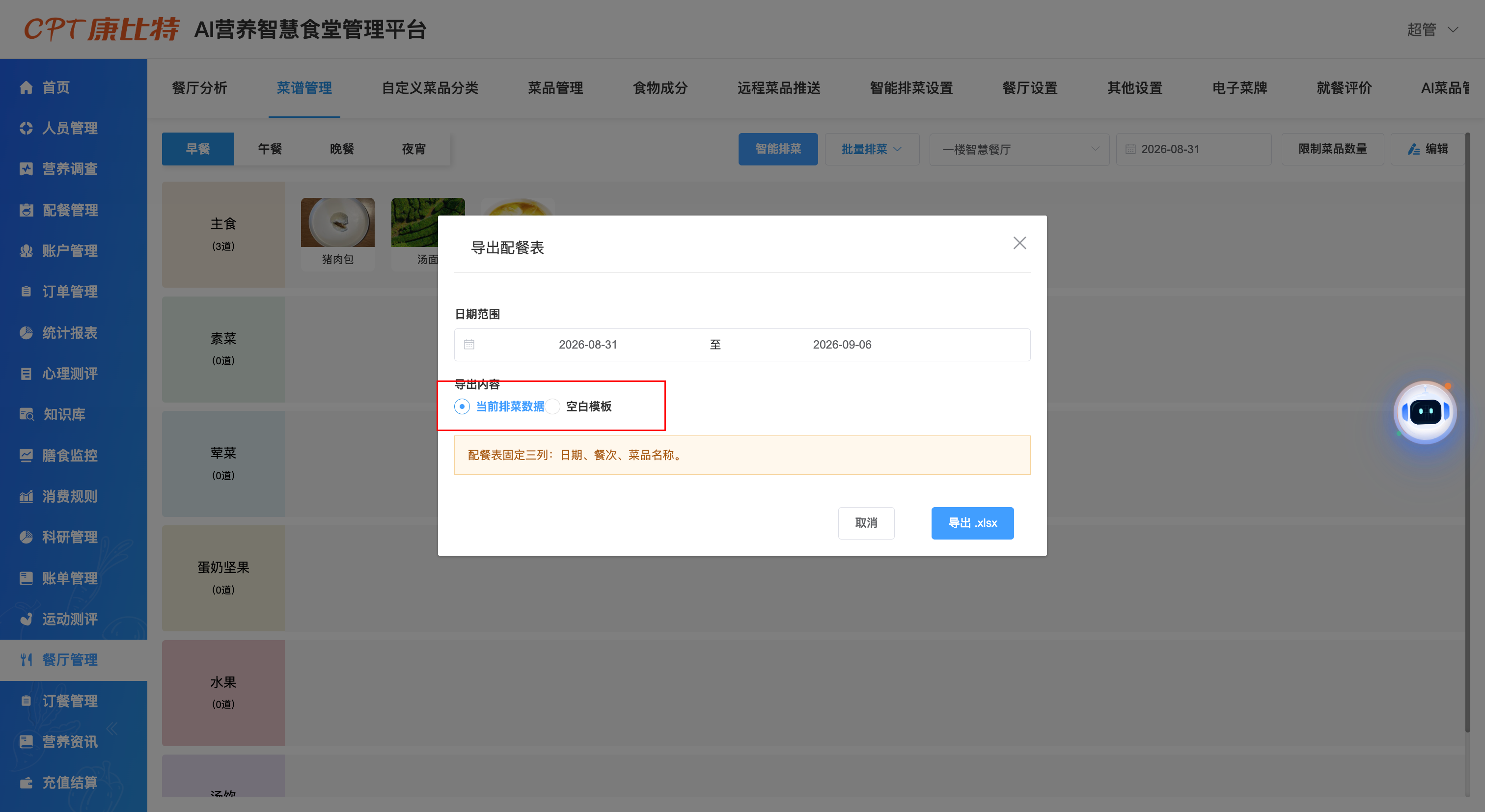The image size is (1485, 812).
Task: Open the 一楼智慧餐厅 restaurant selector
Action: 1018,149
